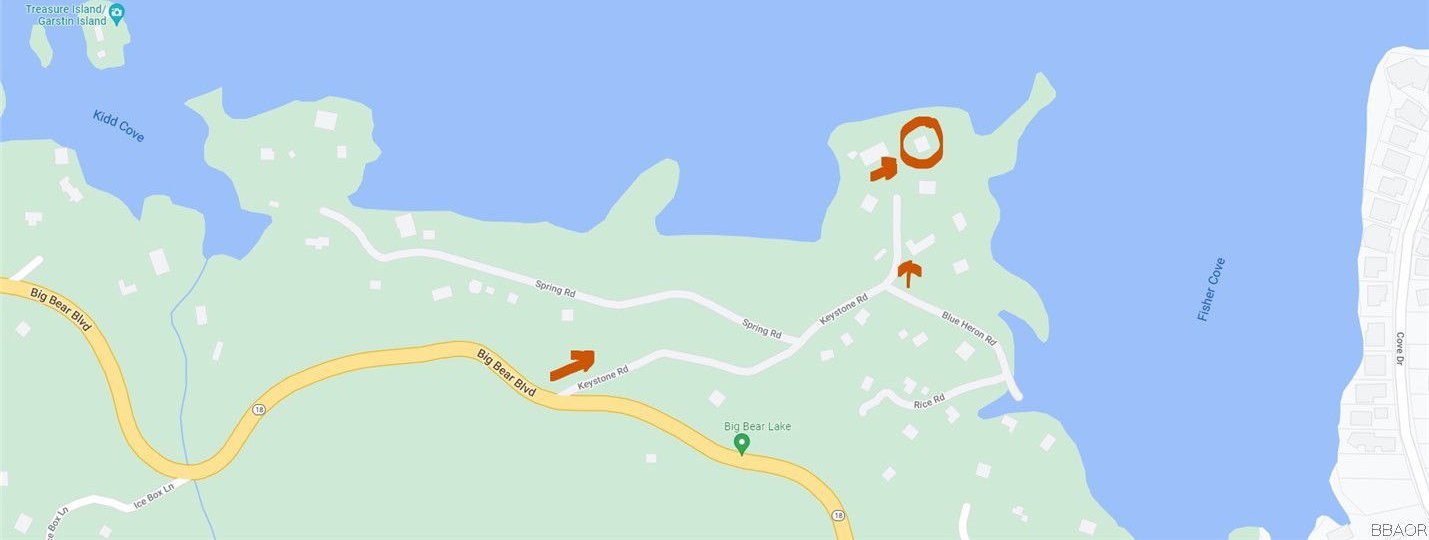Select the Blue Heron Rd label
Viewport: 1429px width, 540px height.
pyautogui.click(x=969, y=327)
